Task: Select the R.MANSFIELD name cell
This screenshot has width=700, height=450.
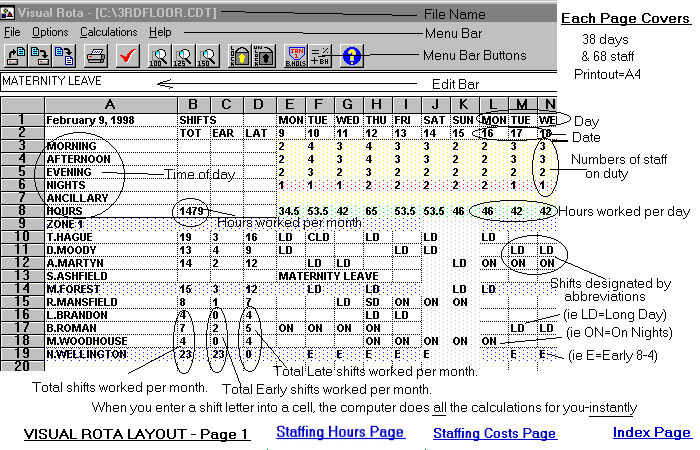Action: coord(111,302)
